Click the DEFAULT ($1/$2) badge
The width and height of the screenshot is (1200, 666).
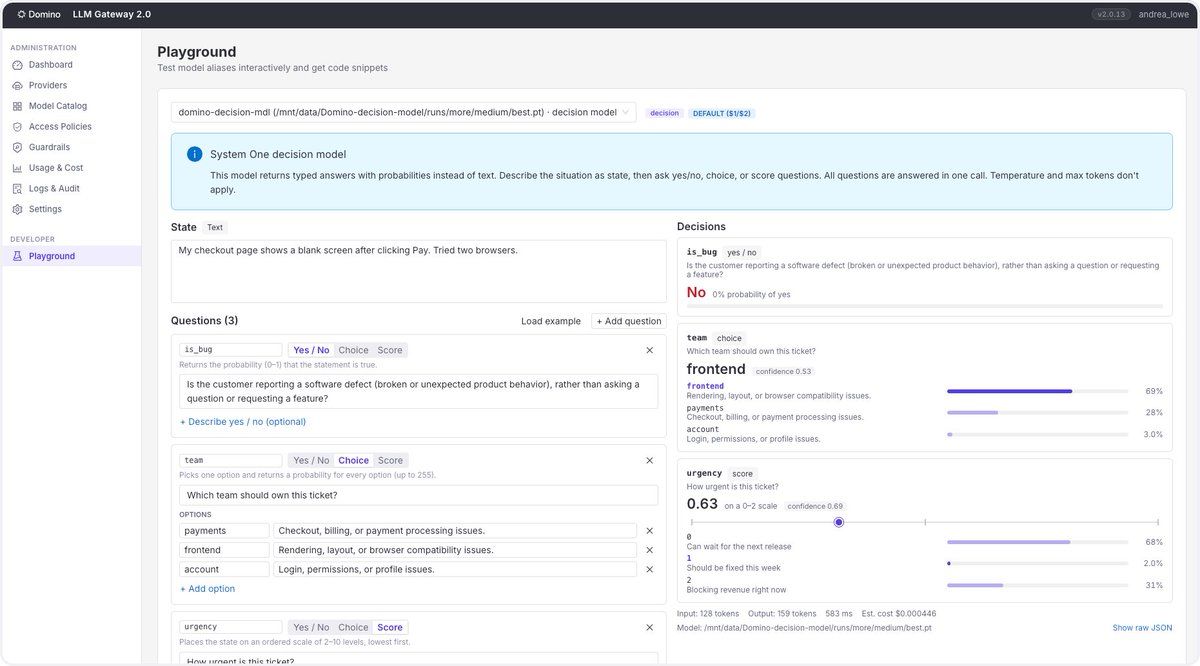click(x=721, y=113)
